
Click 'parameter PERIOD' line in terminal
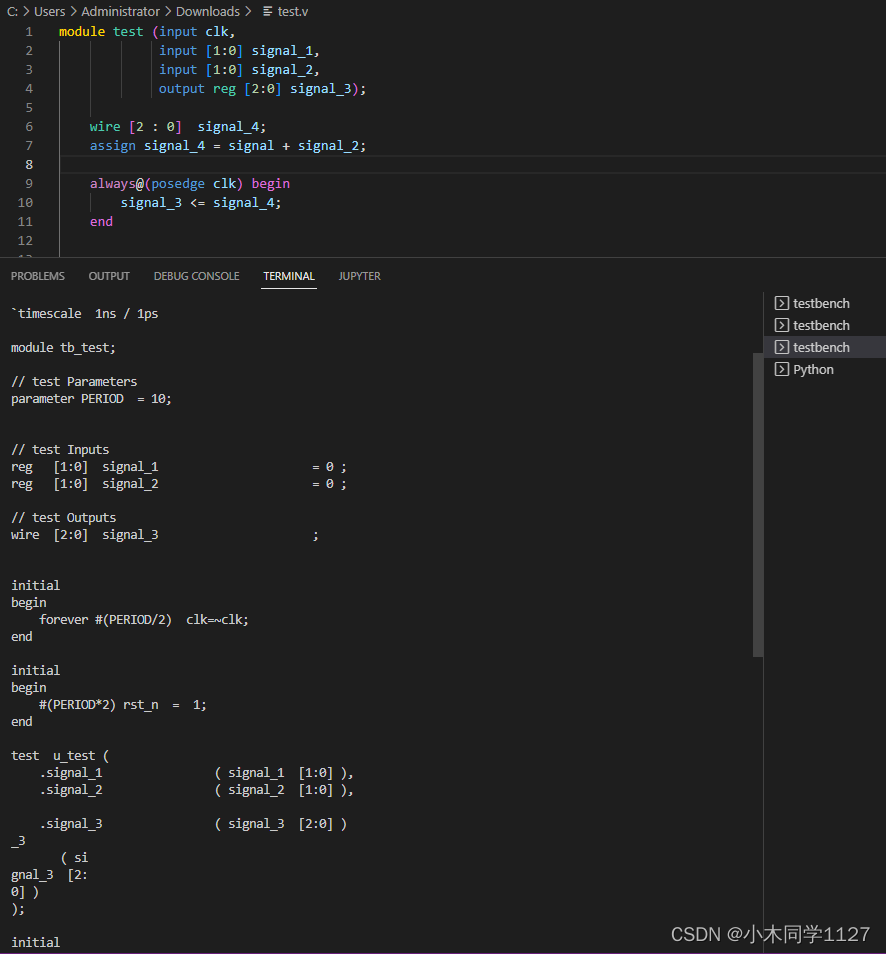[x=91, y=399]
